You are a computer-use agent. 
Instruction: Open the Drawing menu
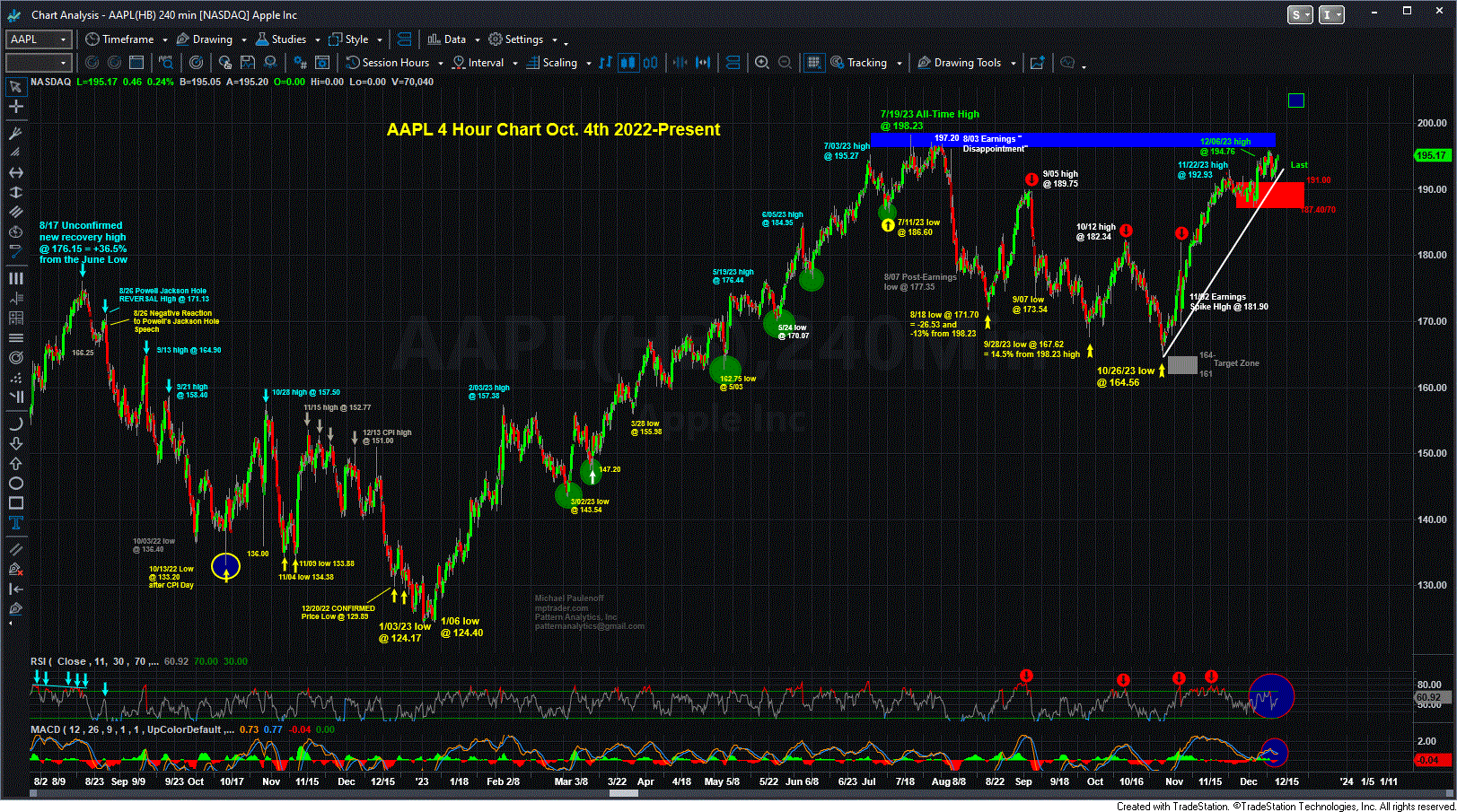coord(206,39)
